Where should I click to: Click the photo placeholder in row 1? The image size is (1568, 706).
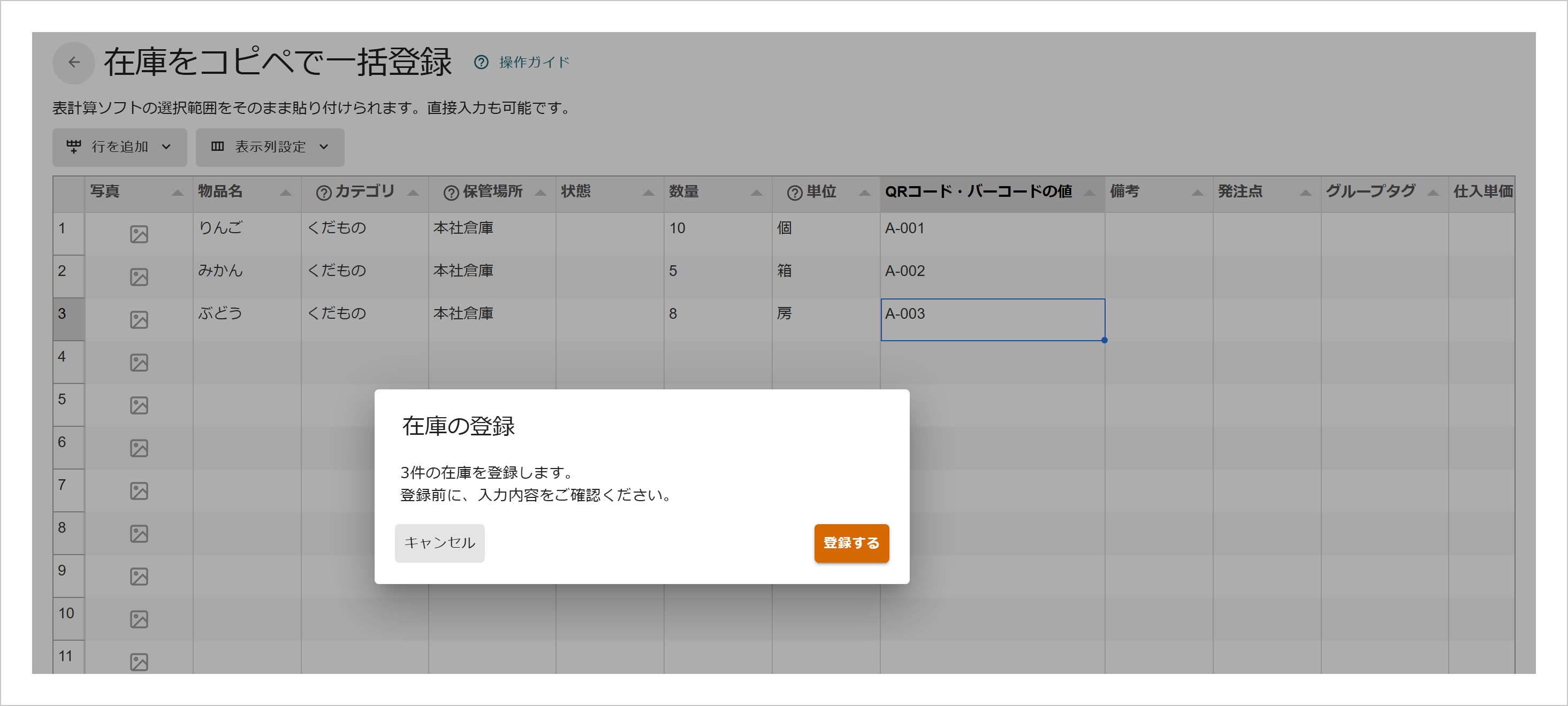click(139, 234)
